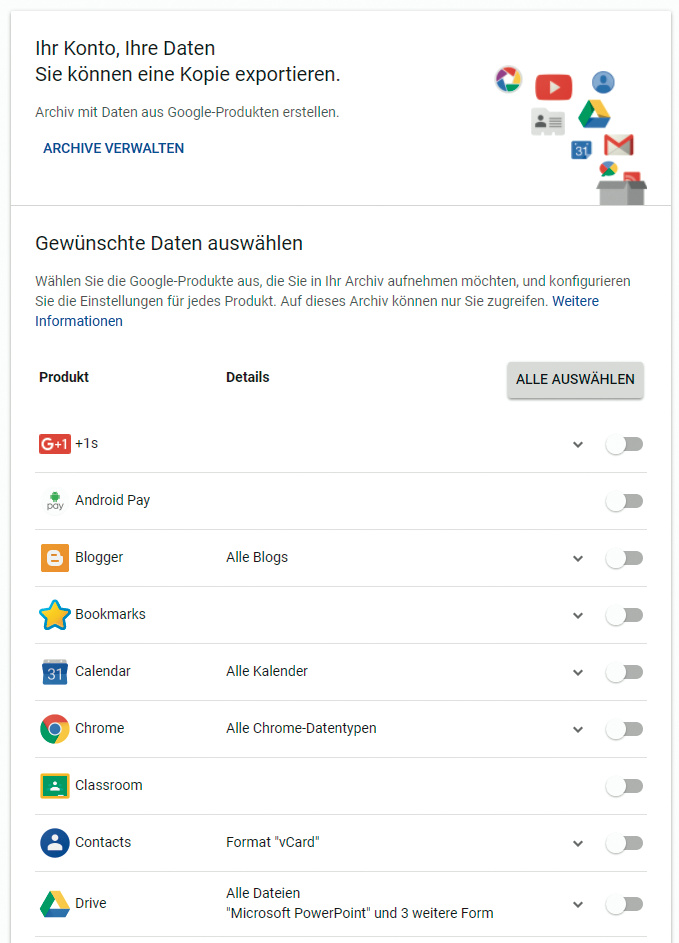Switch on the +1s toggle
This screenshot has height=943, width=679.
pos(624,444)
